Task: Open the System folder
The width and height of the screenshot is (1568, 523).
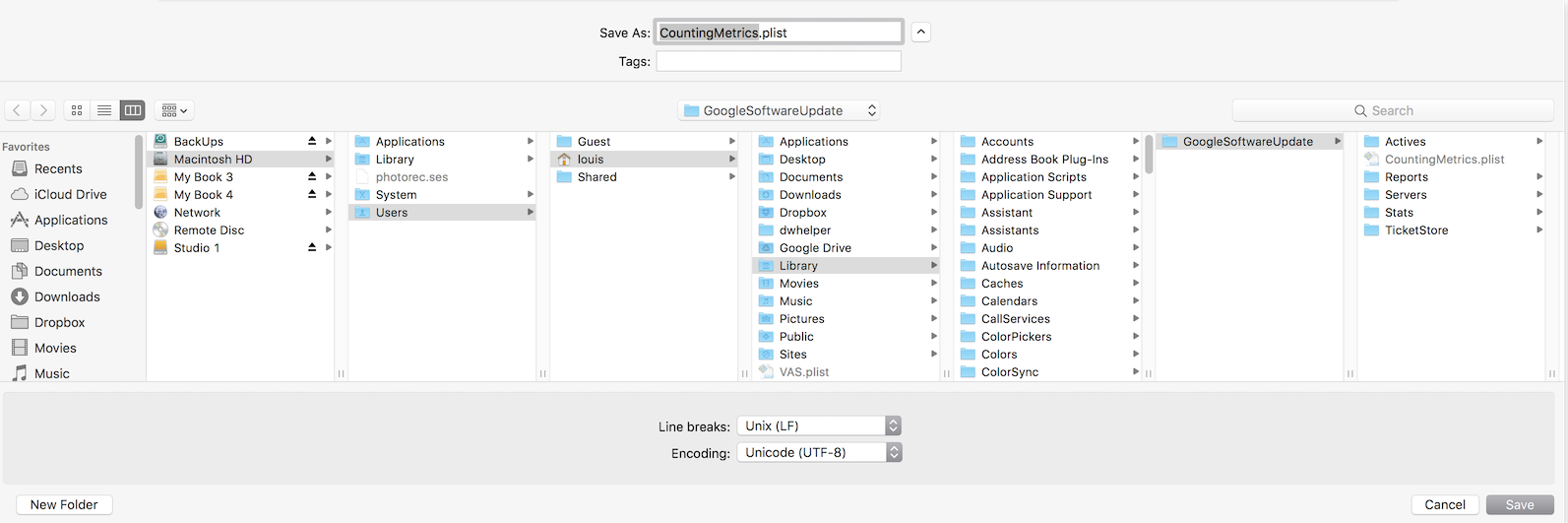Action: click(443, 194)
